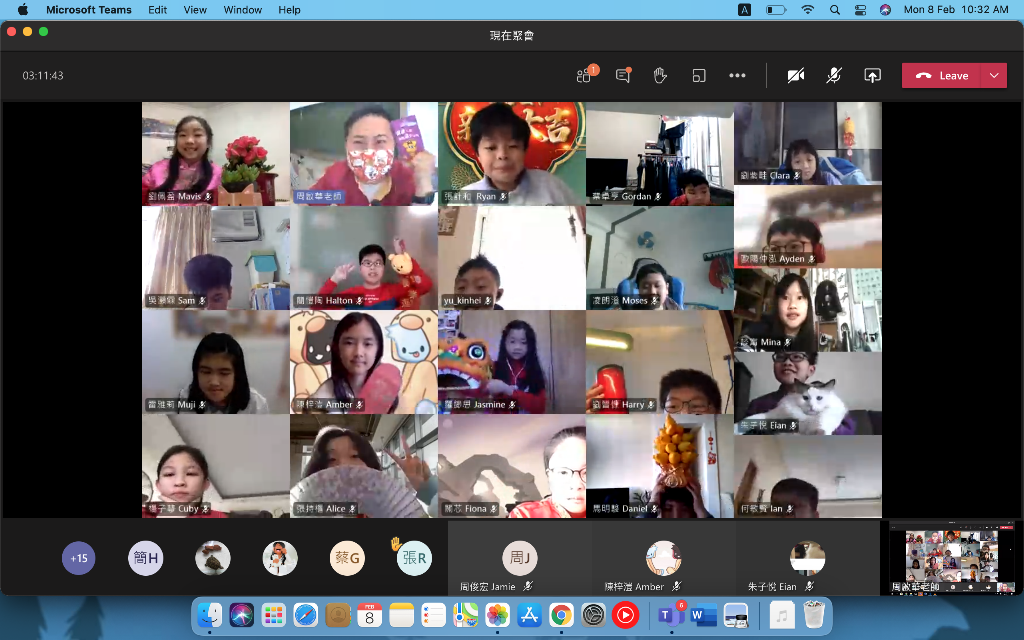Open Preview from the Dock
The image size is (1024, 640).
coord(735,615)
